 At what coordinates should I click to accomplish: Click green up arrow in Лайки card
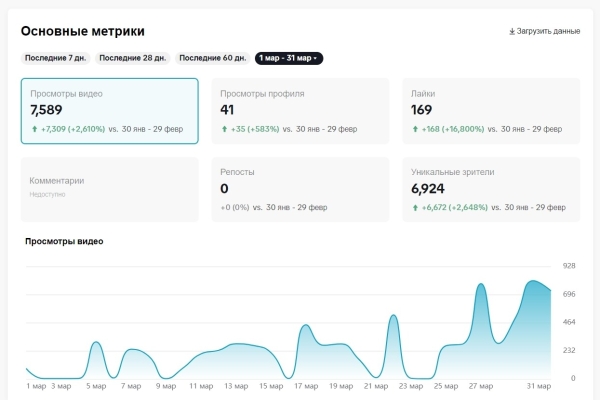coord(414,129)
